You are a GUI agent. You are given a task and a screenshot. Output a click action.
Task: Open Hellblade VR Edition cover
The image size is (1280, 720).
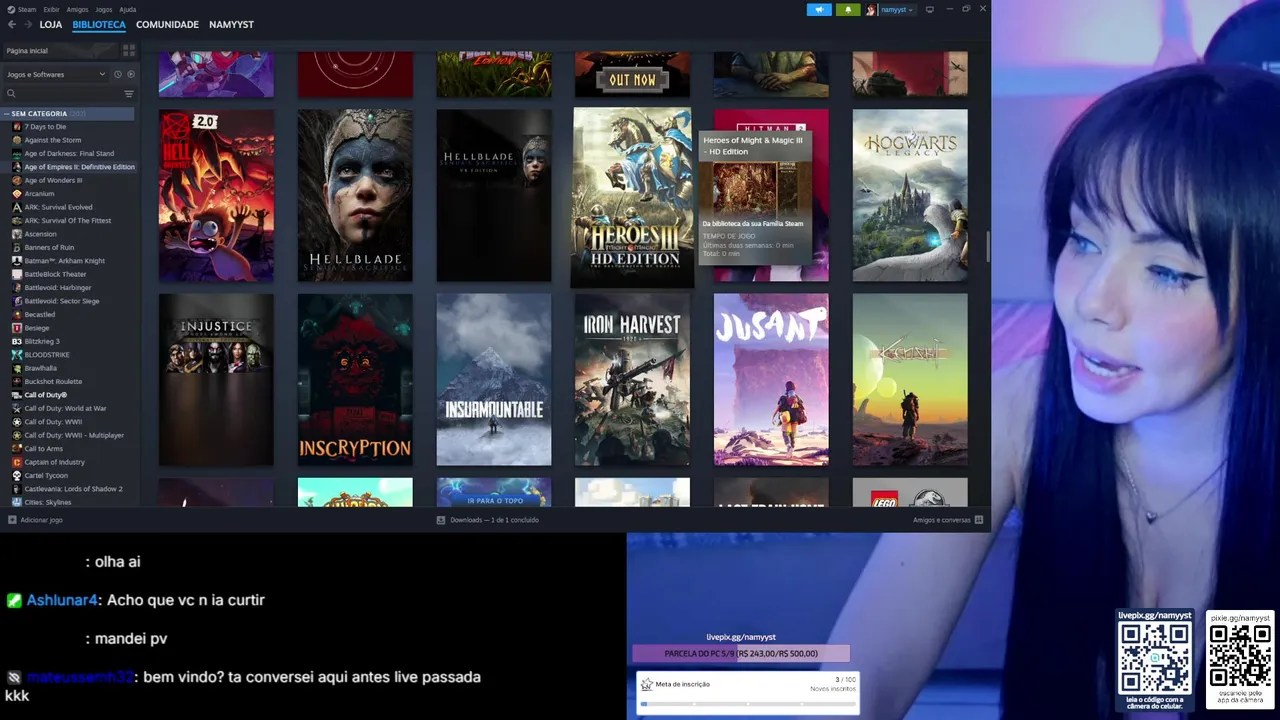(494, 195)
